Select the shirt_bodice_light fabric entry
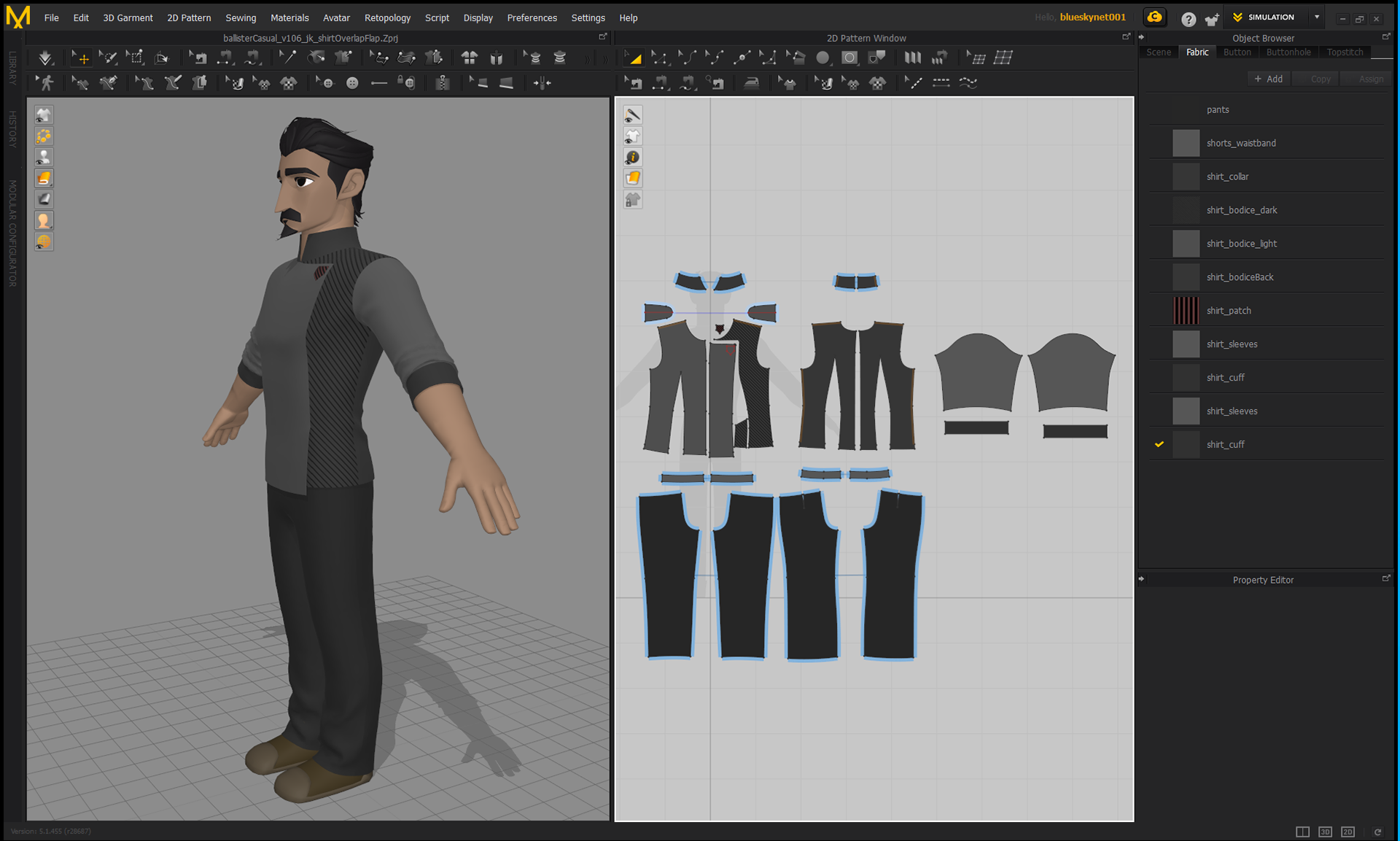The height and width of the screenshot is (841, 1400). point(1241,244)
